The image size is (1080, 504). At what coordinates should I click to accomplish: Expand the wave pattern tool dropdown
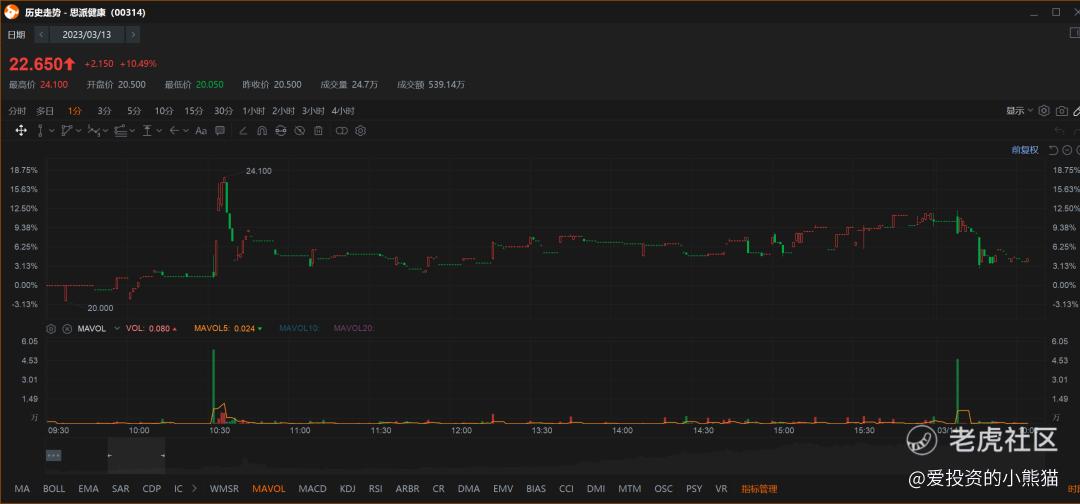[105, 131]
